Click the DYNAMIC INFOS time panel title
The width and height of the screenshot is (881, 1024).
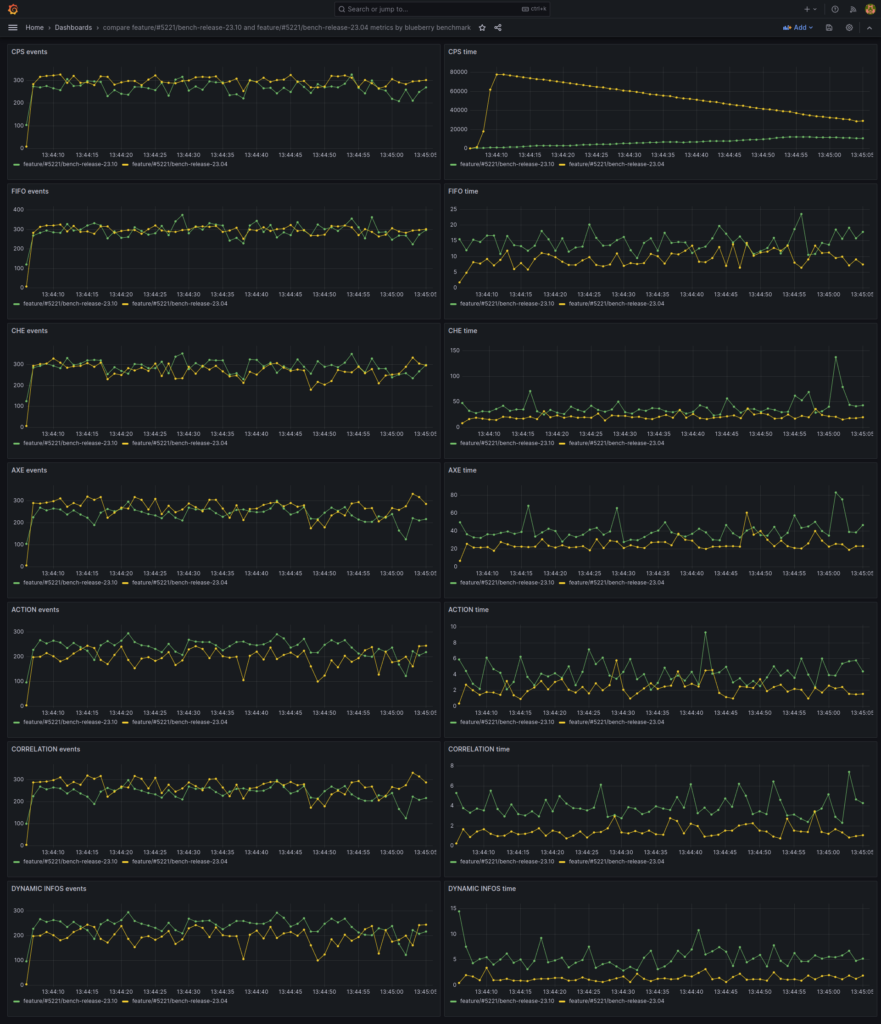[x=482, y=889]
